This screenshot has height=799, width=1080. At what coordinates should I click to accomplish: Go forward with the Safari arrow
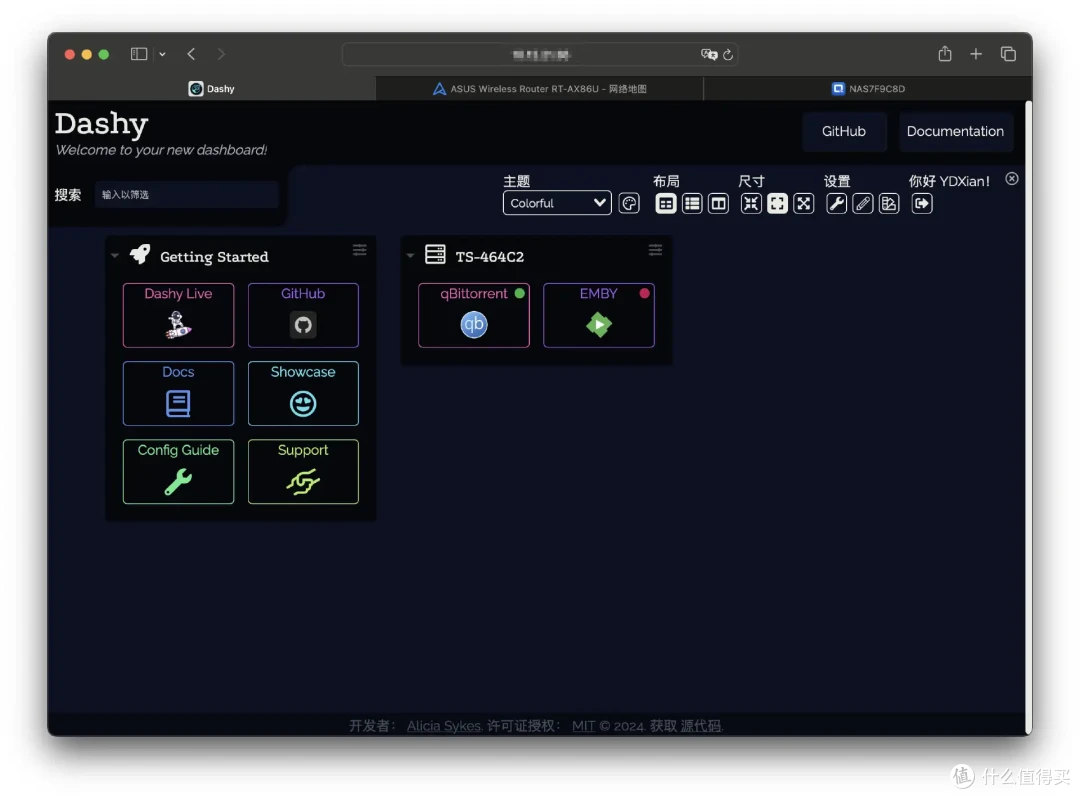220,54
